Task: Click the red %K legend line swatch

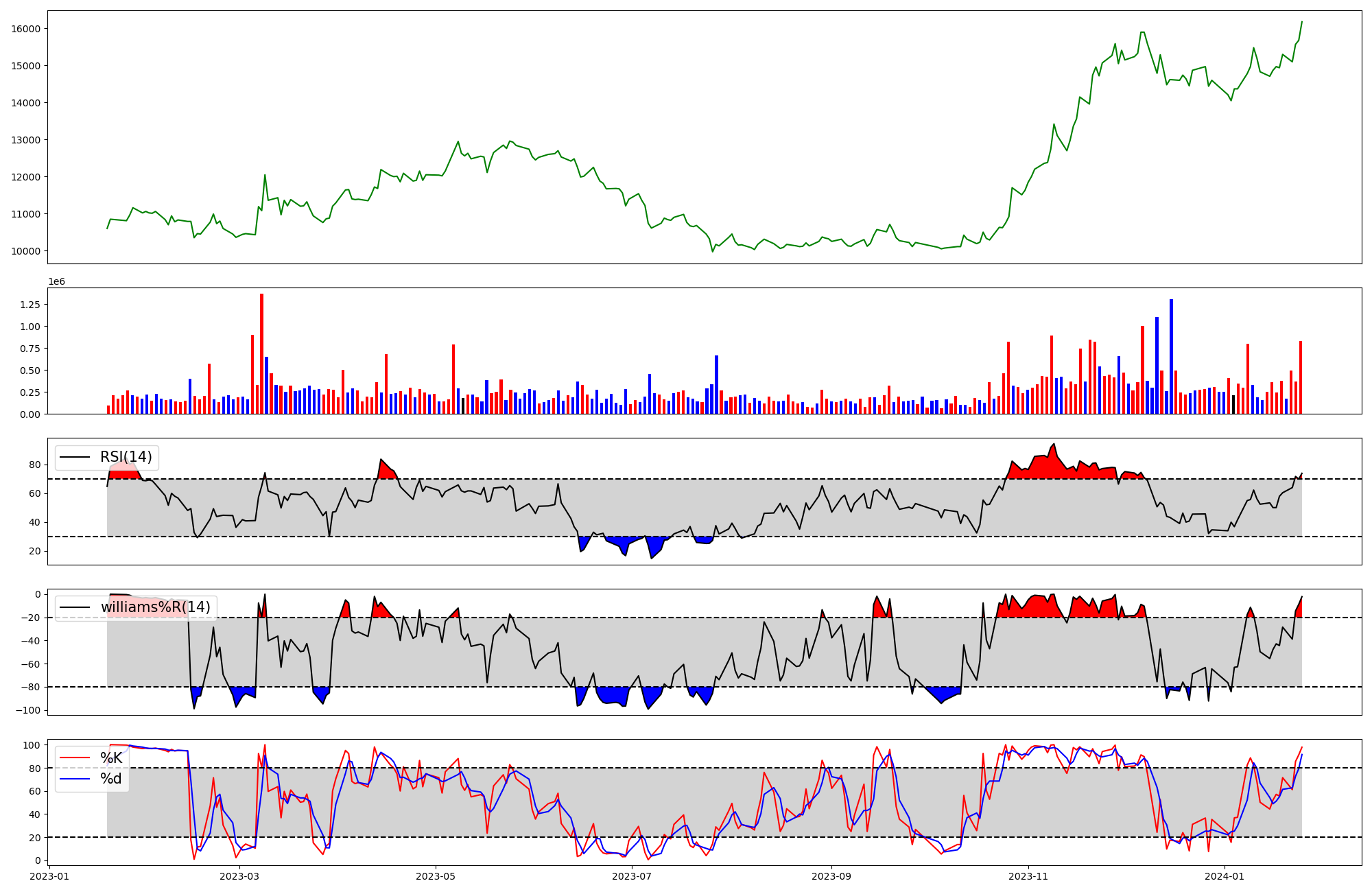Action: point(75,758)
